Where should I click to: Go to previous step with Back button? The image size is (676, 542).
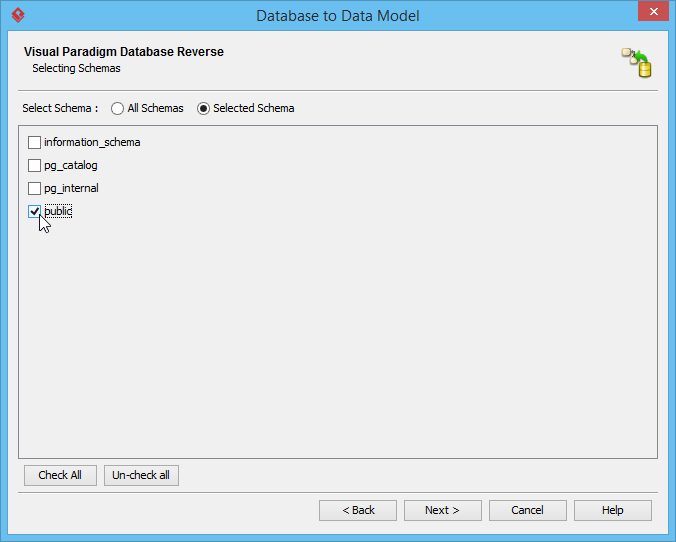(x=358, y=511)
